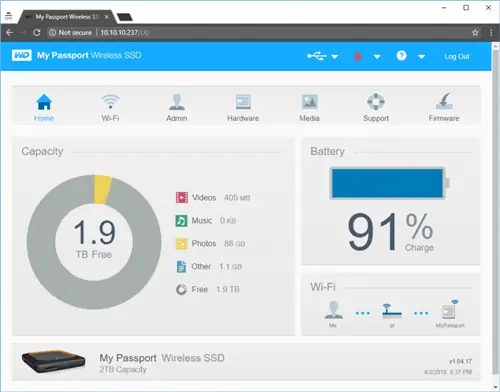Select the Admin person icon
Viewport: 500px width, 392px height.
point(177,102)
